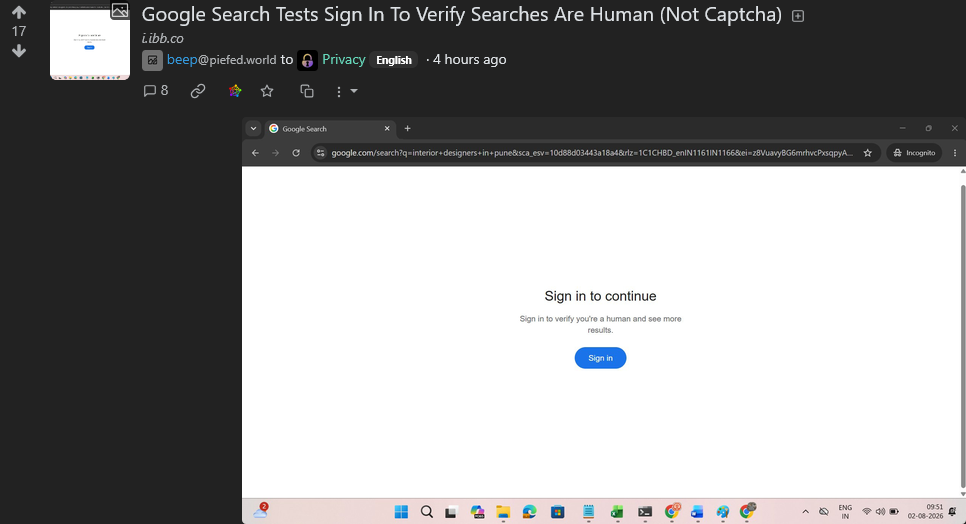Open the weather widget on the taskbar
Viewport: 966px width, 524px height.
pyautogui.click(x=261, y=511)
